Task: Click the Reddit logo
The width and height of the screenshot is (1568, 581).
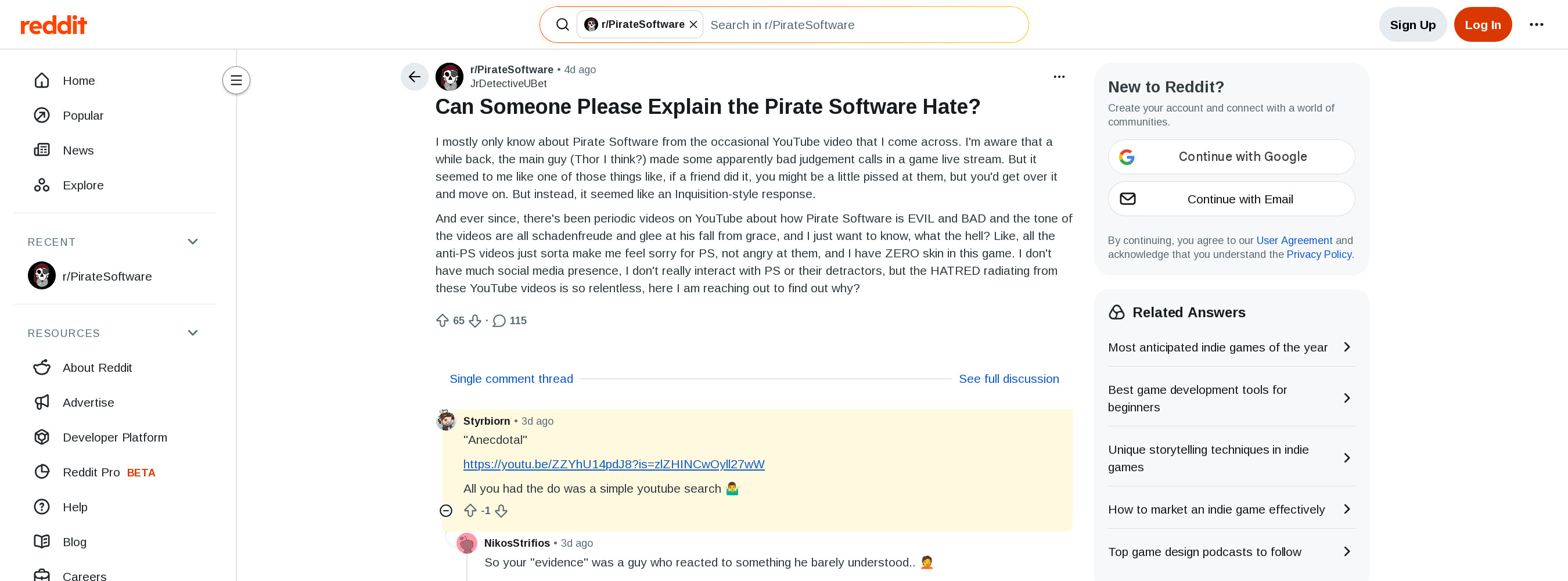Action: click(x=53, y=25)
